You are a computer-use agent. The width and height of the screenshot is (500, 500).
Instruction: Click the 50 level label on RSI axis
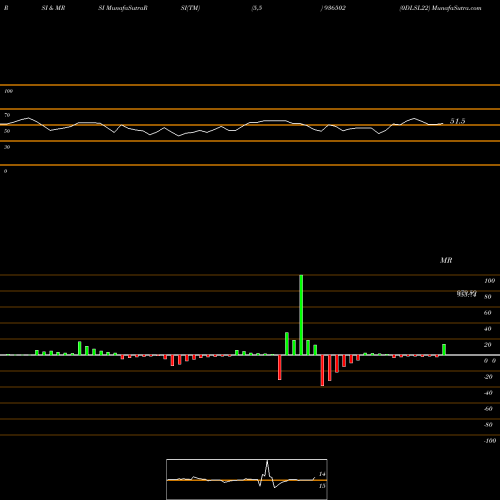7,131
